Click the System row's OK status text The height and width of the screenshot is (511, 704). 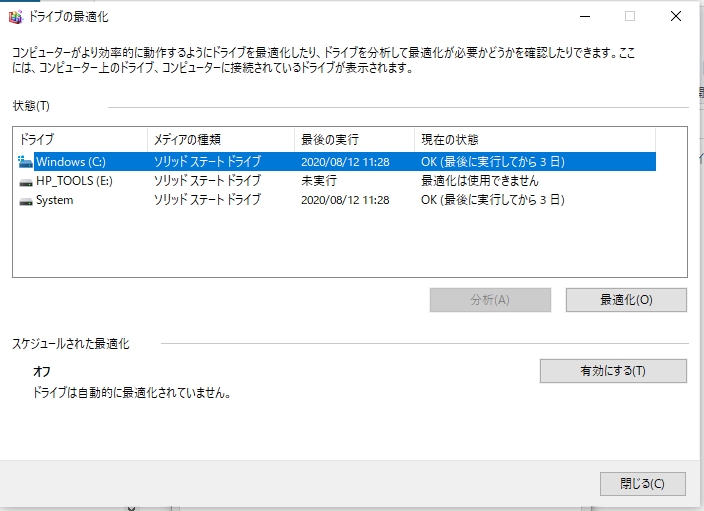tap(493, 200)
